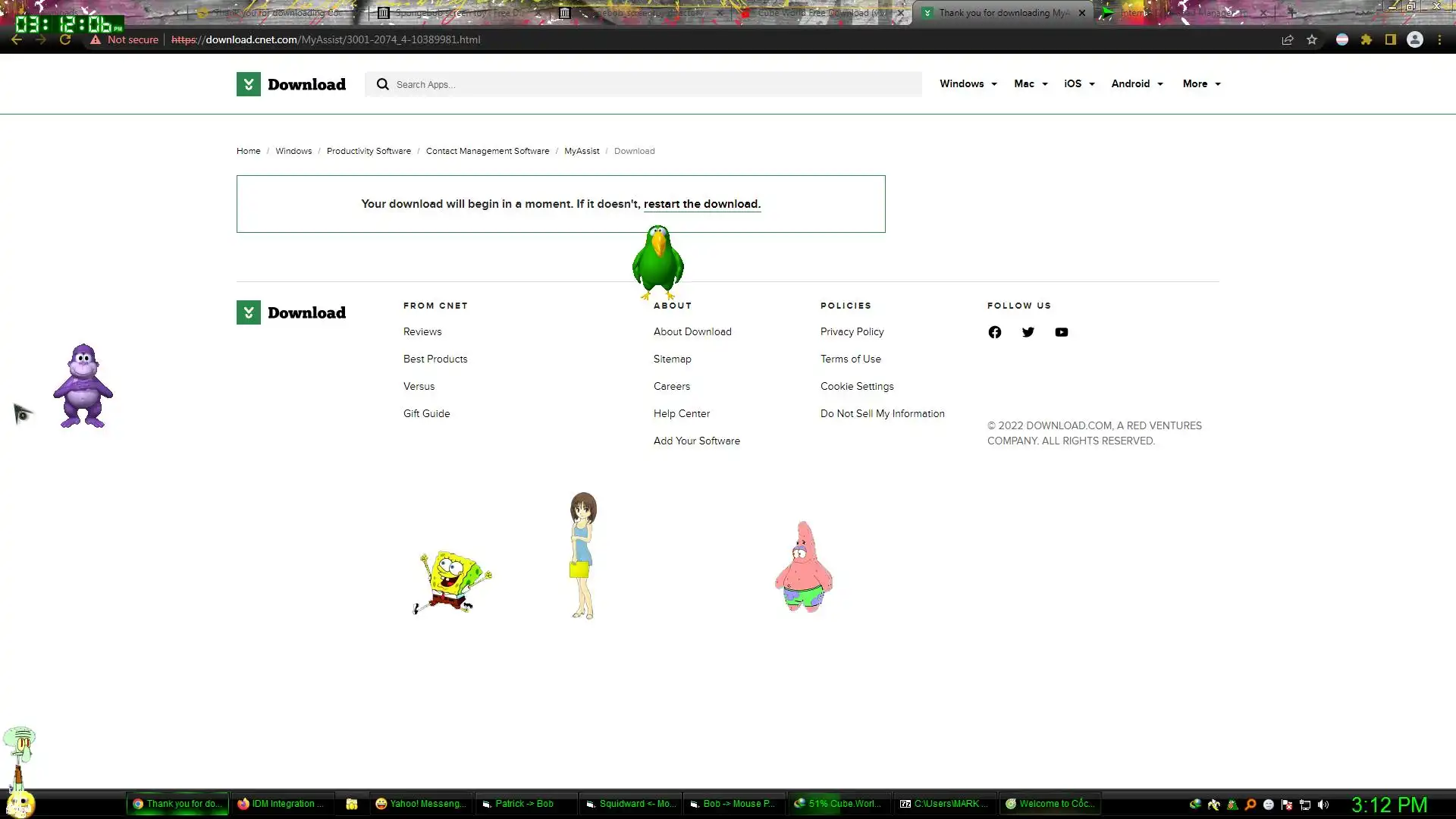The width and height of the screenshot is (1456, 819).
Task: Click the volume speaker tray icon
Action: [x=1323, y=805]
